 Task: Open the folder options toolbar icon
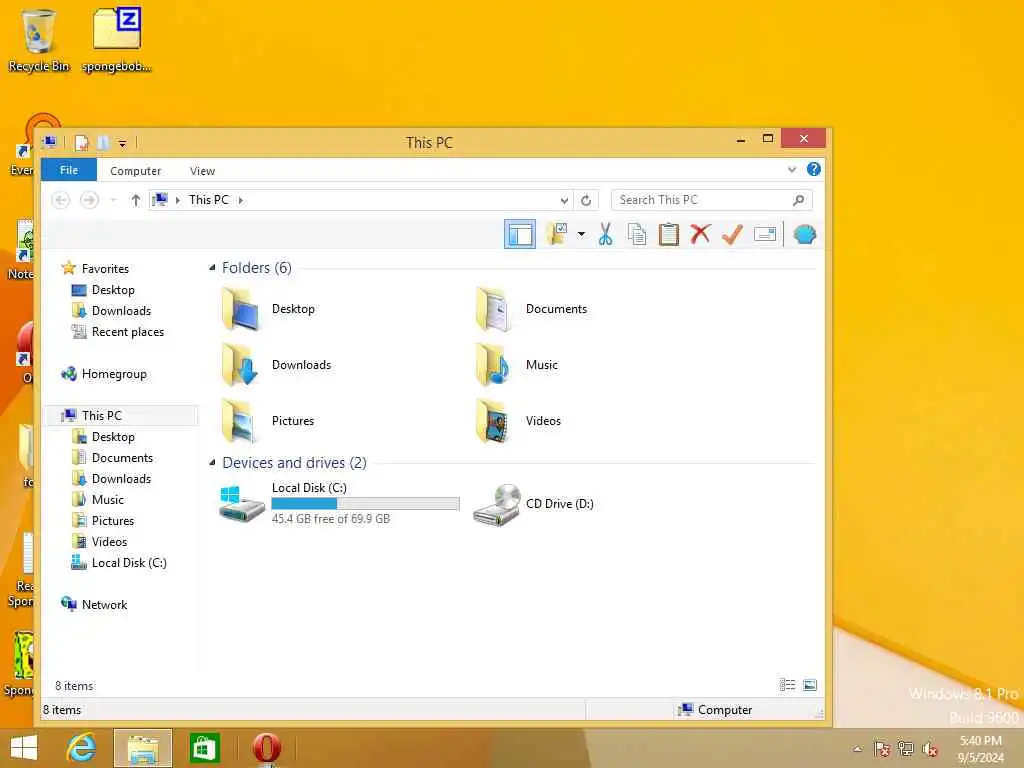(x=557, y=234)
